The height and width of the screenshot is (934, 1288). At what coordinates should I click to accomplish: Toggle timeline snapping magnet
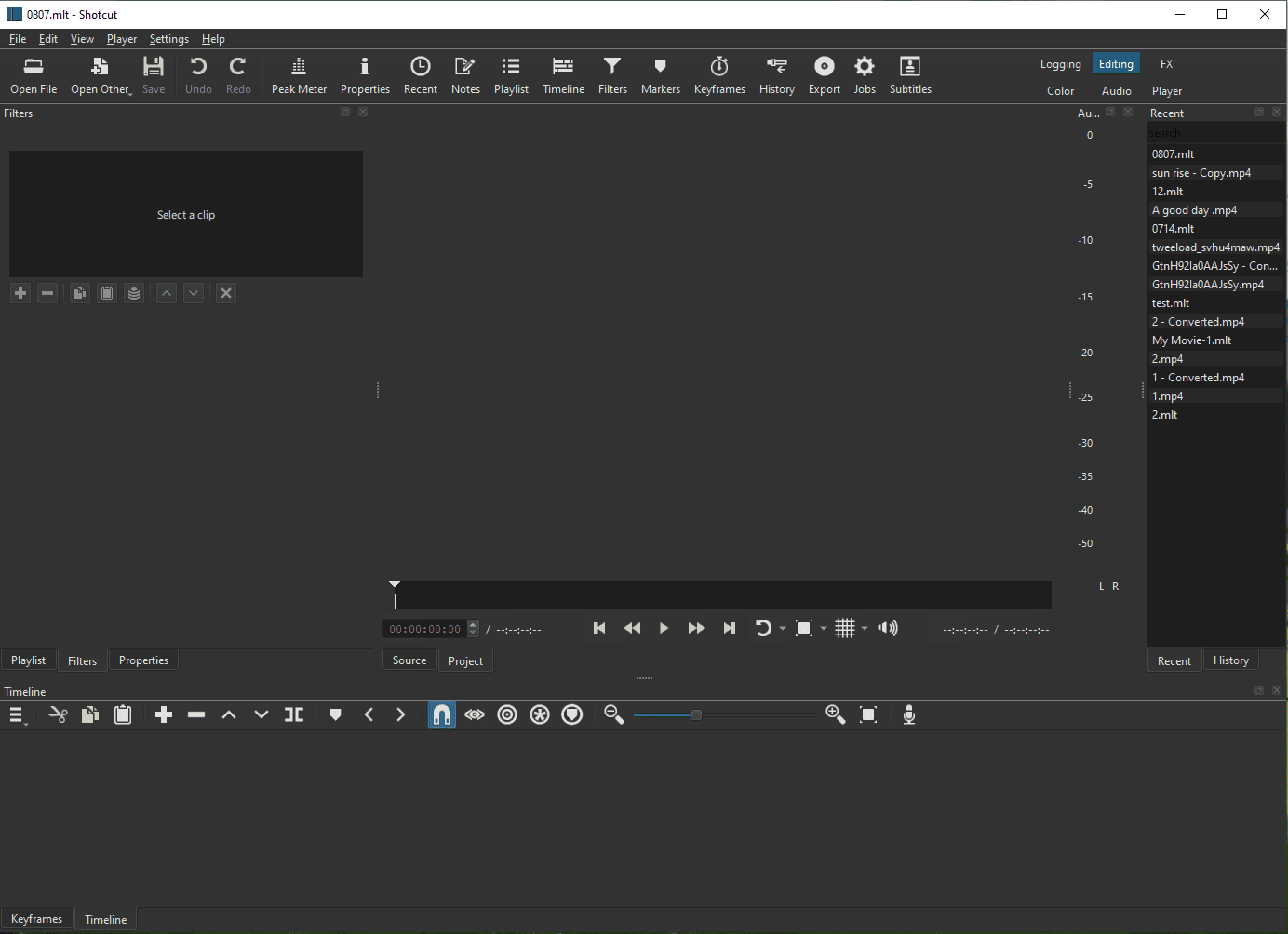(x=442, y=714)
